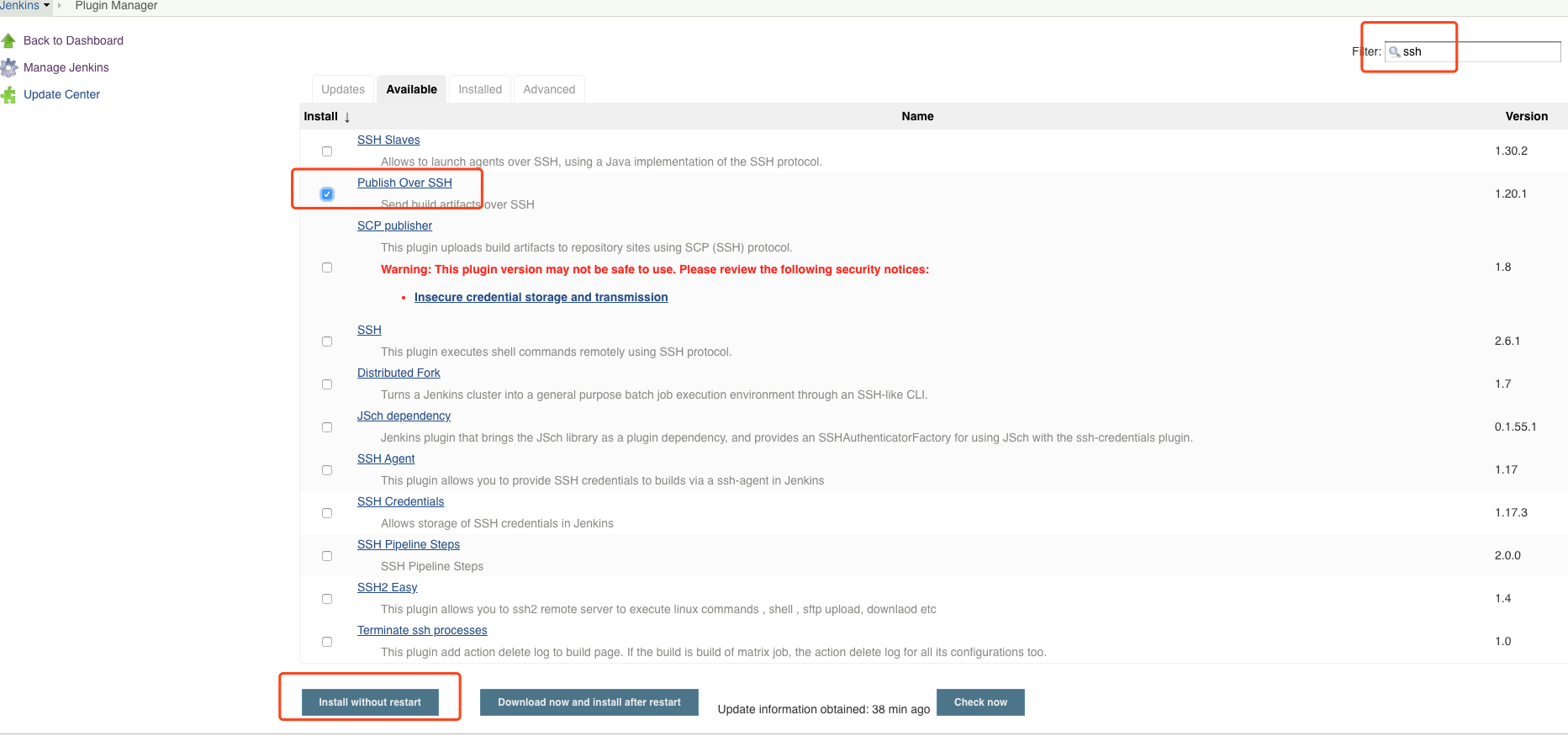This screenshot has height=736, width=1568.
Task: Open the SSH Slaves plugin link
Action: [388, 140]
